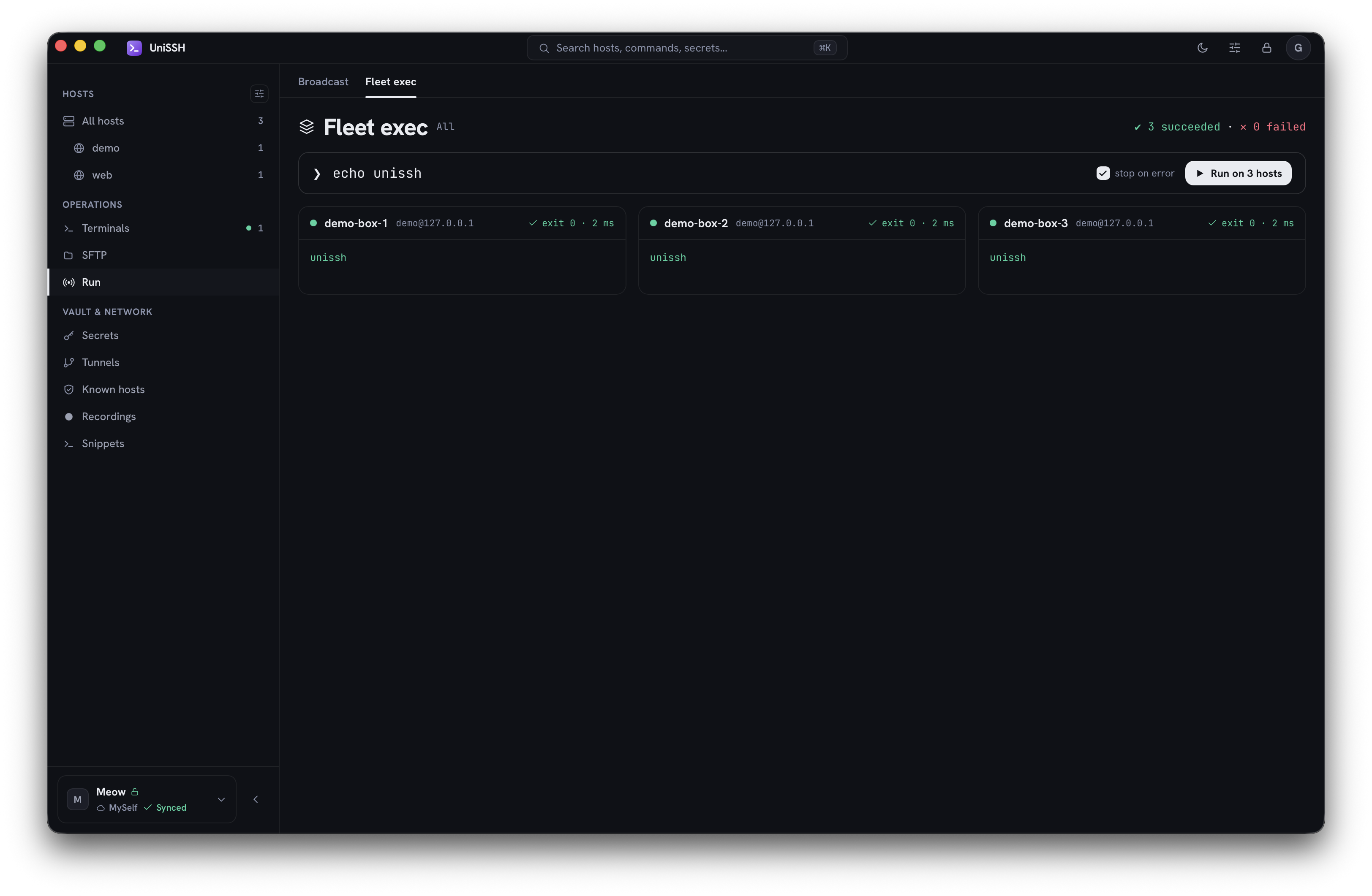Click demo@127.0.0.1 address on demo-box-2
The height and width of the screenshot is (896, 1372).
click(774, 223)
